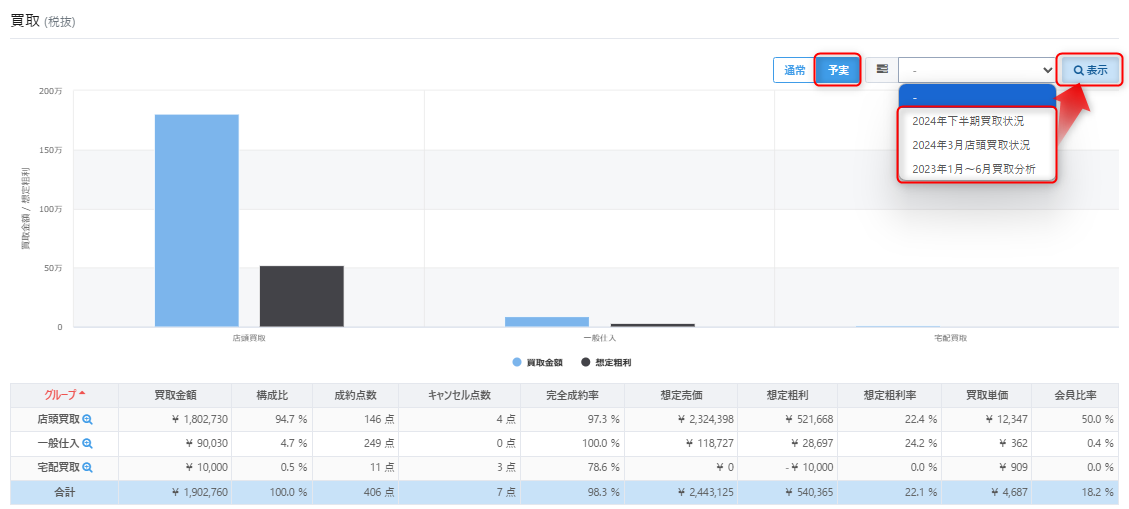Sort by the 想定粗利率 column header
Screen dimensions: 1129x509
click(x=889, y=395)
